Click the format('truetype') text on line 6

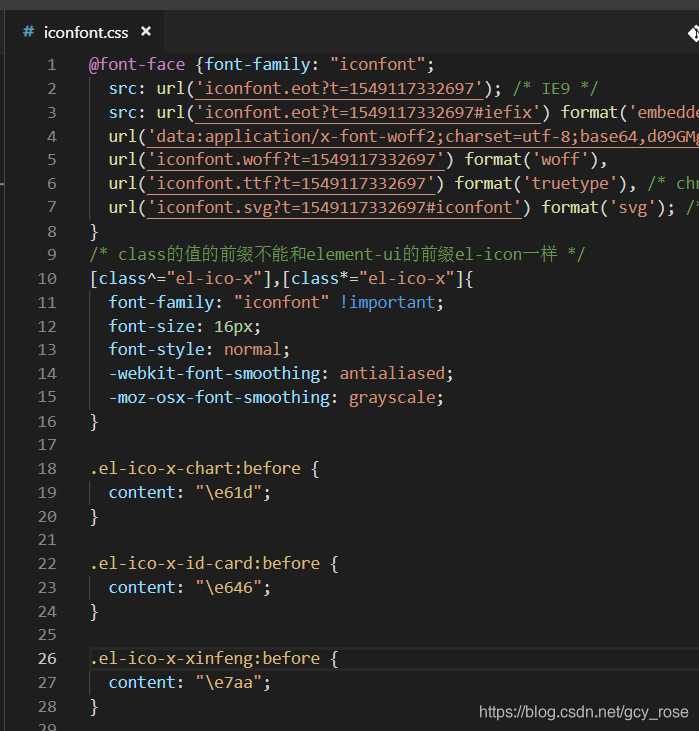click(x=541, y=184)
